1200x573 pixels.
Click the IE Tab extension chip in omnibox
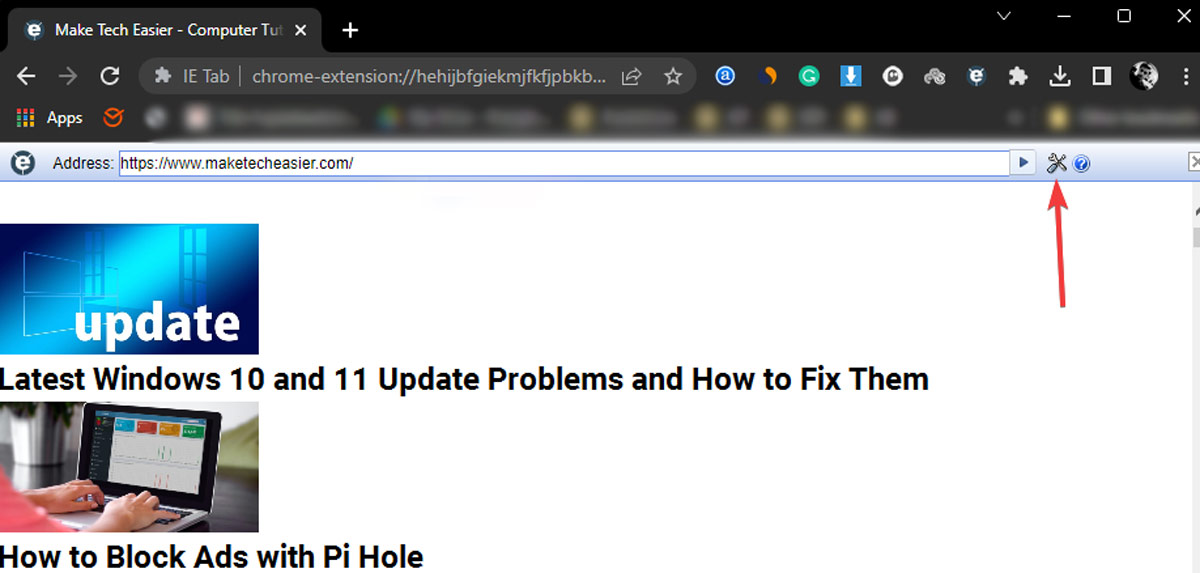[x=191, y=76]
